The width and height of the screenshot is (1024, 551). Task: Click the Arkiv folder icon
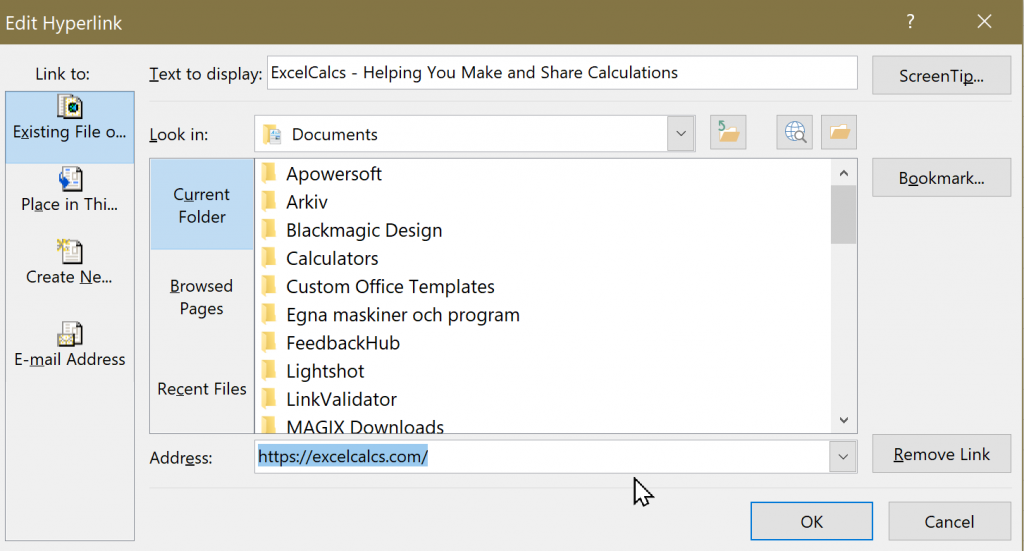[268, 202]
